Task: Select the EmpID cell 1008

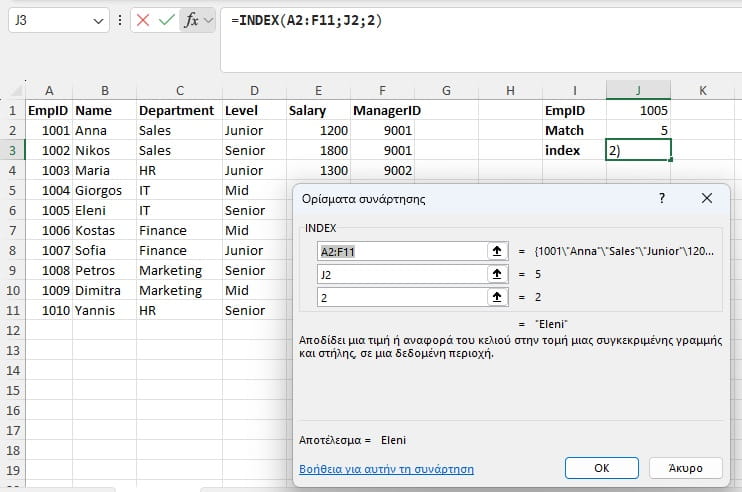Action: coord(49,271)
